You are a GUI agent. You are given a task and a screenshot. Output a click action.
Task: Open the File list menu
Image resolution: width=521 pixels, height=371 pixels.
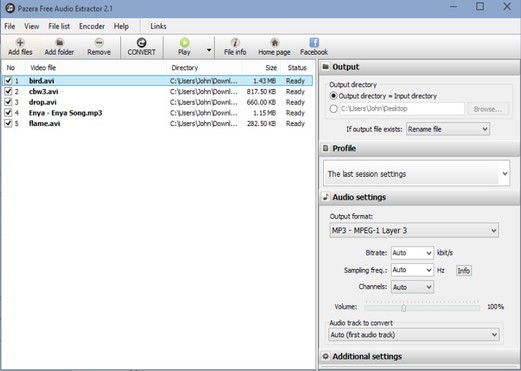(59, 26)
